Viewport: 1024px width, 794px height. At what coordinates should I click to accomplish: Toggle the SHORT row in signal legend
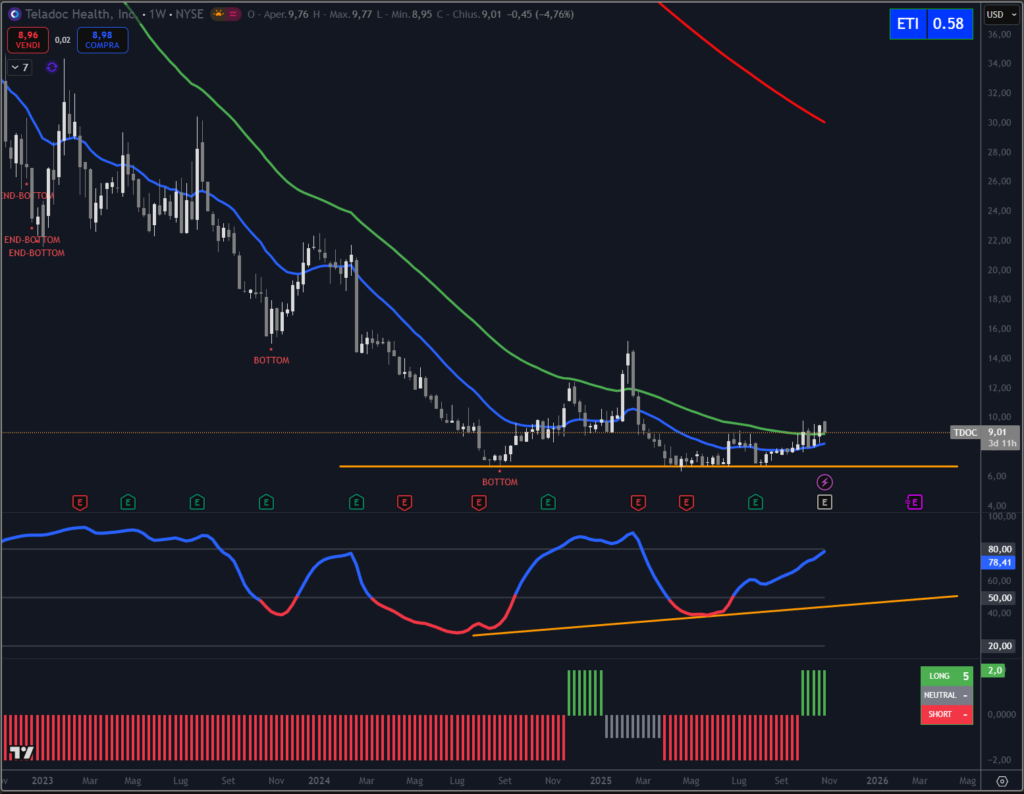coord(946,714)
